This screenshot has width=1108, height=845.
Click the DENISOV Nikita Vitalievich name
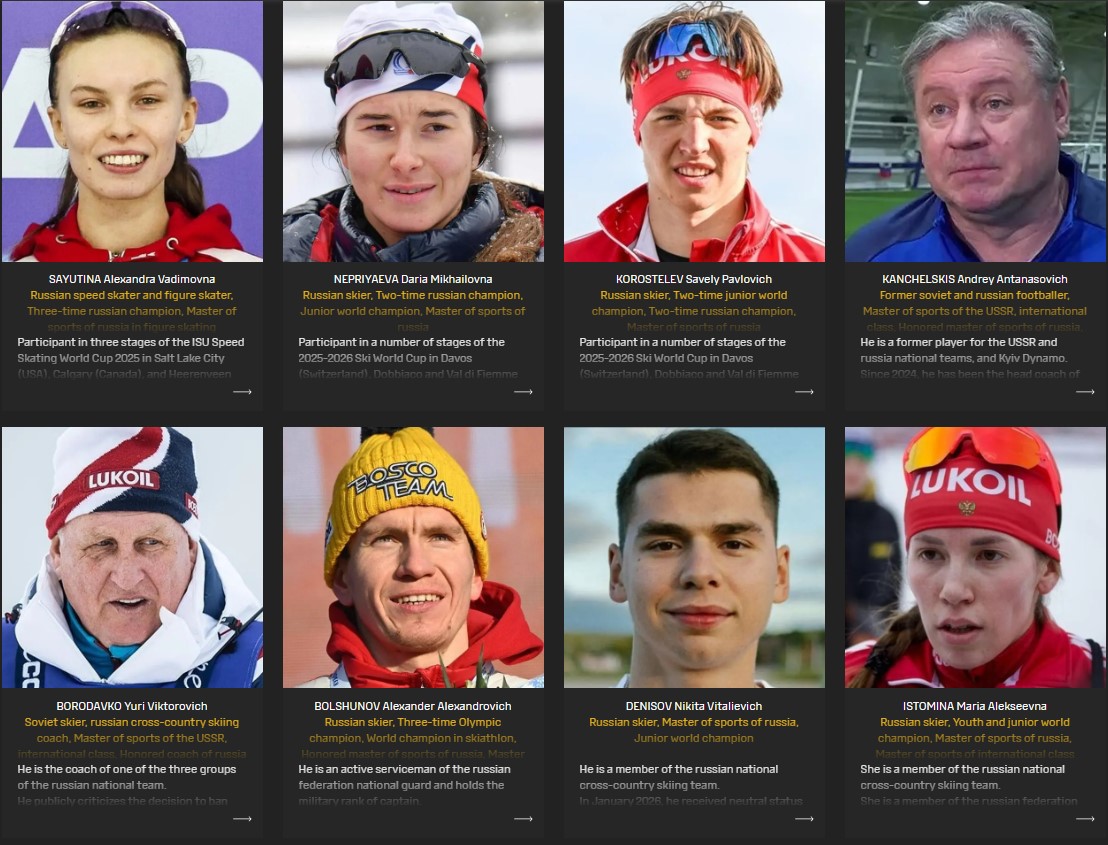[694, 706]
